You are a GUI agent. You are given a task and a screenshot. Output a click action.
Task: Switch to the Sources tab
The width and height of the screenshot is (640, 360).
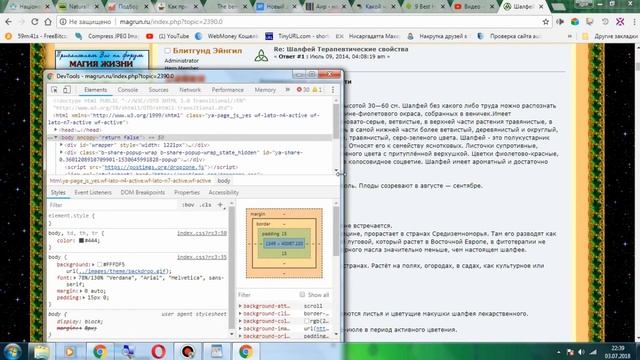coord(158,90)
